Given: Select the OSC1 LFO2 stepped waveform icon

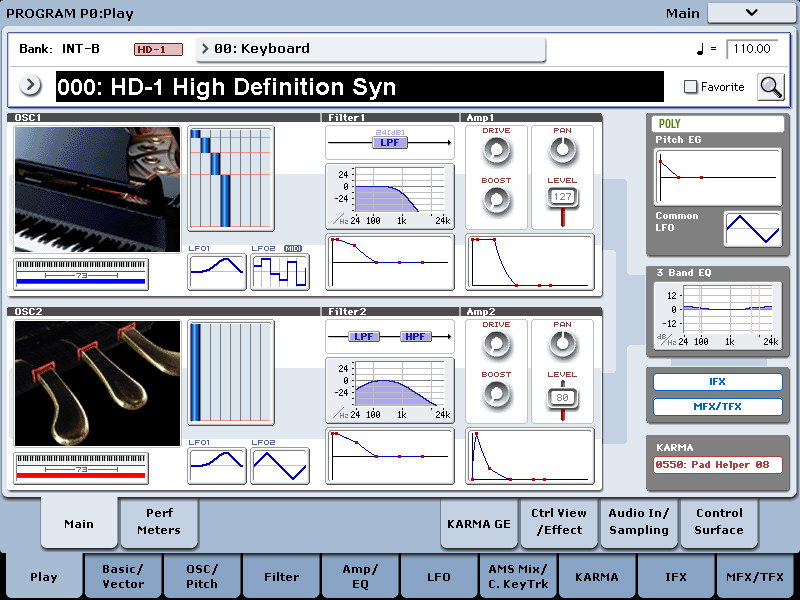Looking at the screenshot, I should (x=280, y=272).
